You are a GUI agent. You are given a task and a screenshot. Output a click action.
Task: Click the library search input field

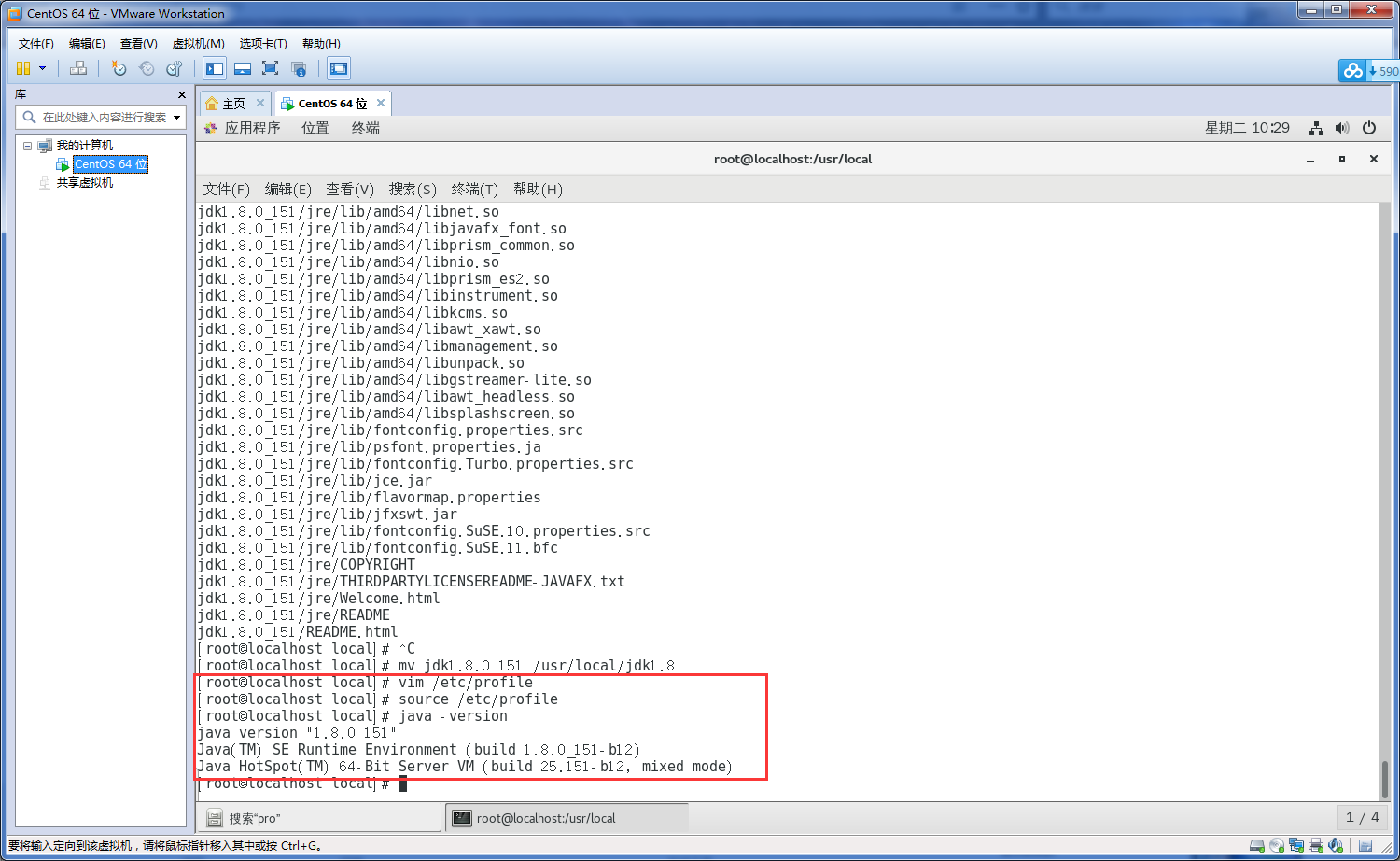pyautogui.click(x=103, y=117)
